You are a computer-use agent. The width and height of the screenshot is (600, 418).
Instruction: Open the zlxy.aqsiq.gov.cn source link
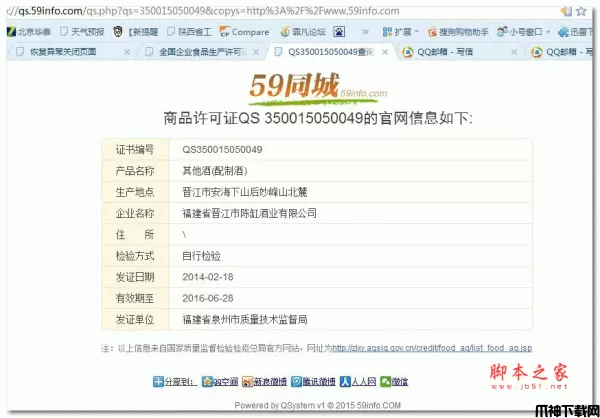pos(432,348)
